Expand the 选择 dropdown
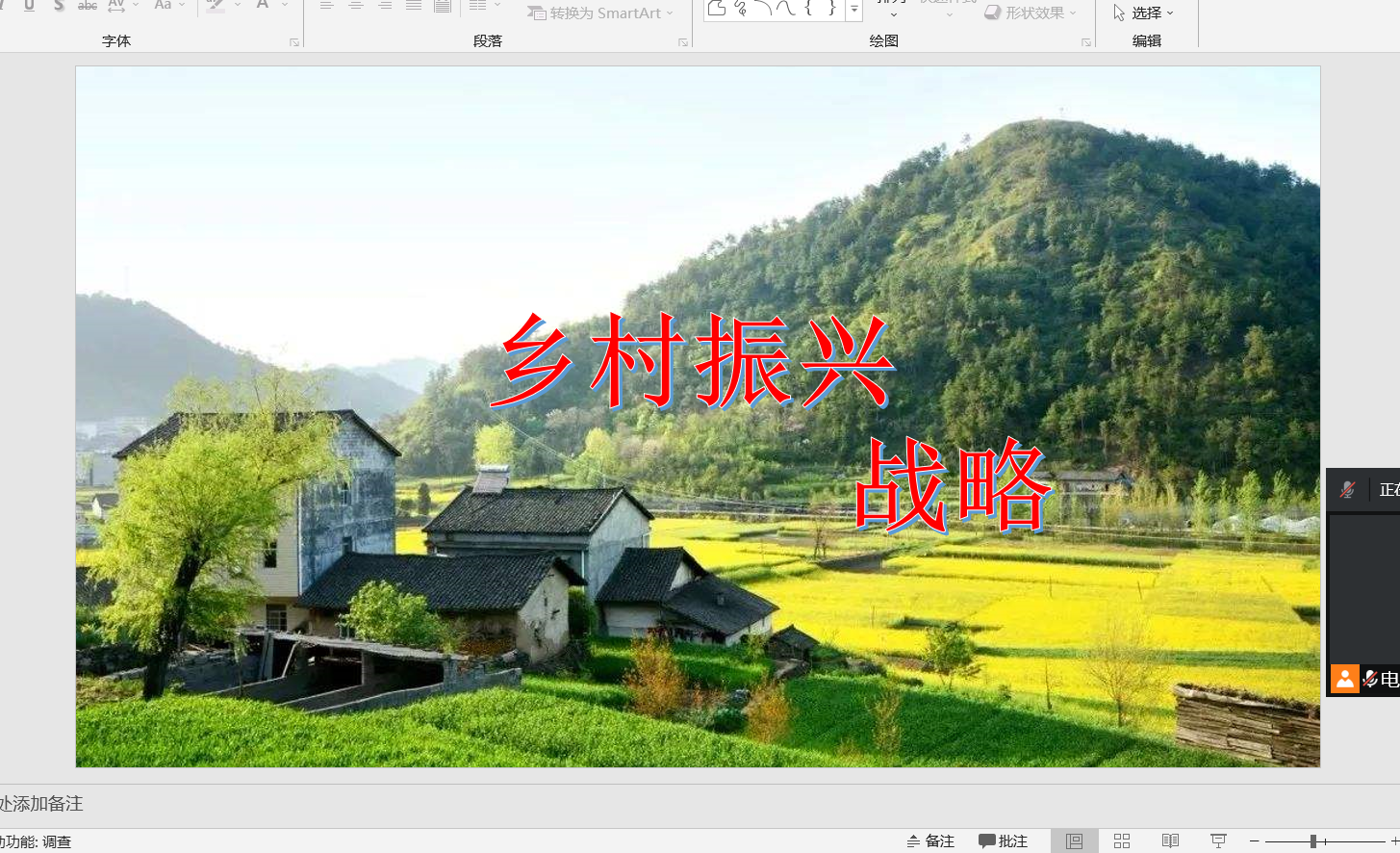 tap(1145, 13)
